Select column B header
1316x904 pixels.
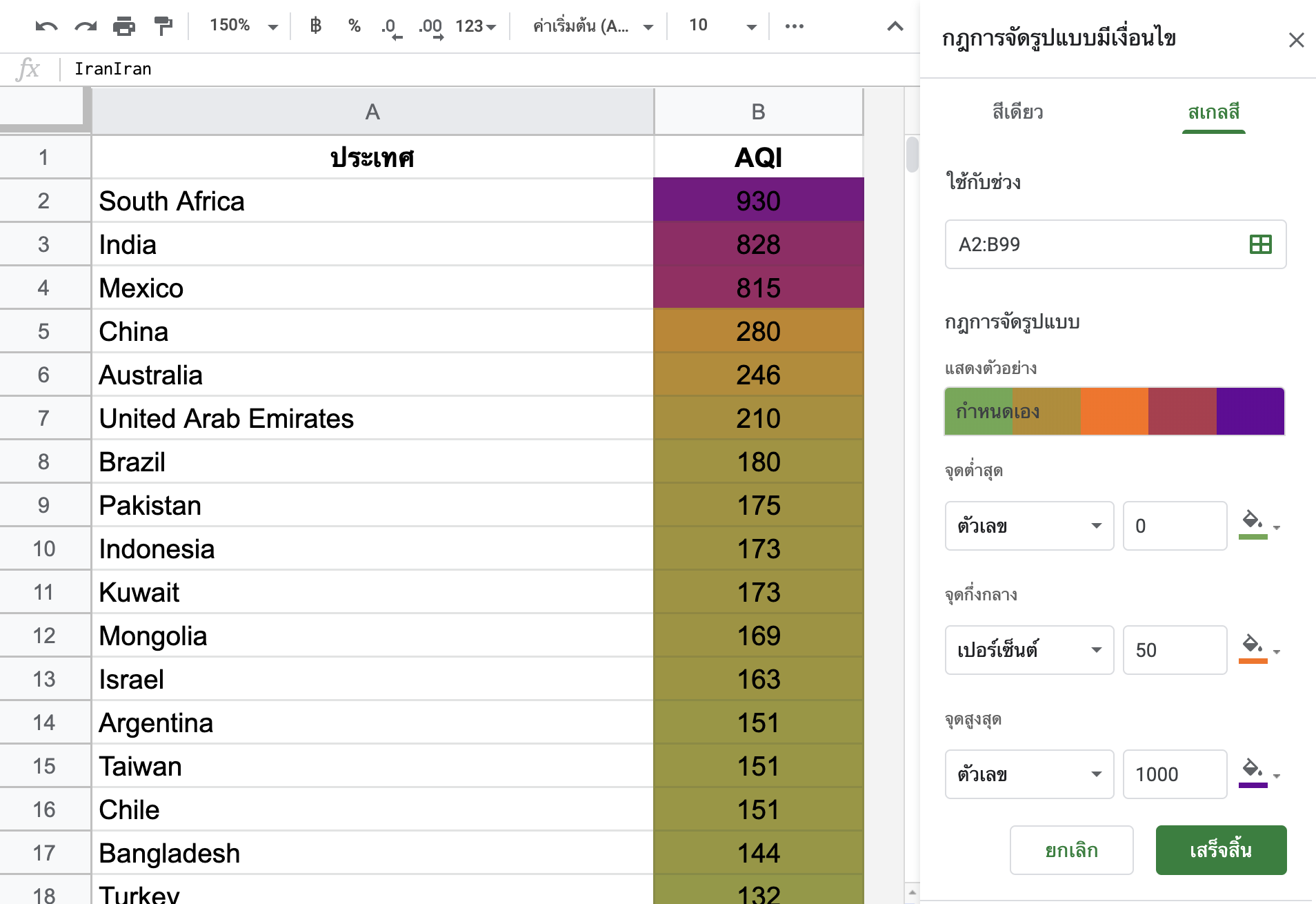coord(758,112)
